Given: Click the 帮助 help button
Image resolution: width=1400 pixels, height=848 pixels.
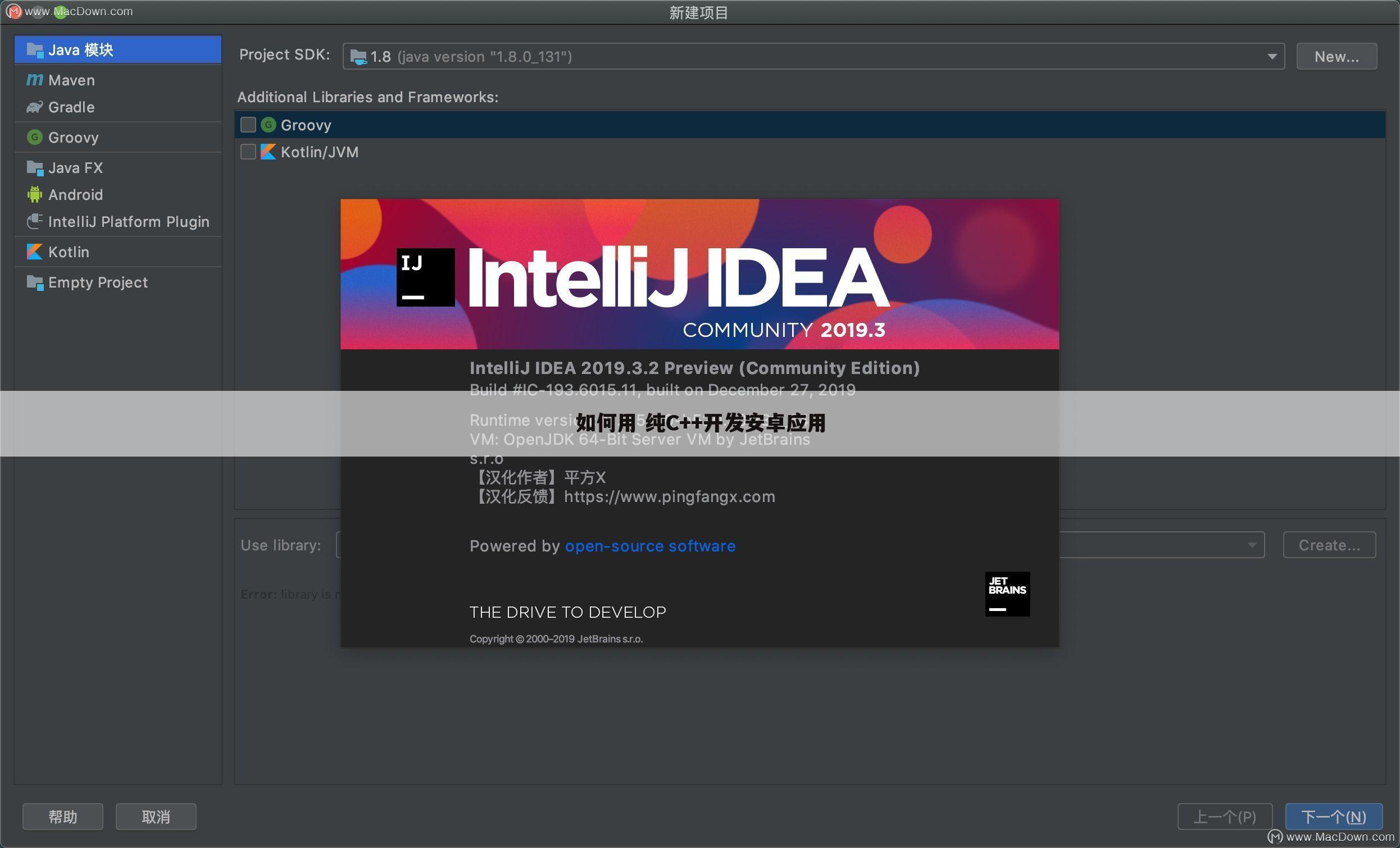Looking at the screenshot, I should 62,817.
